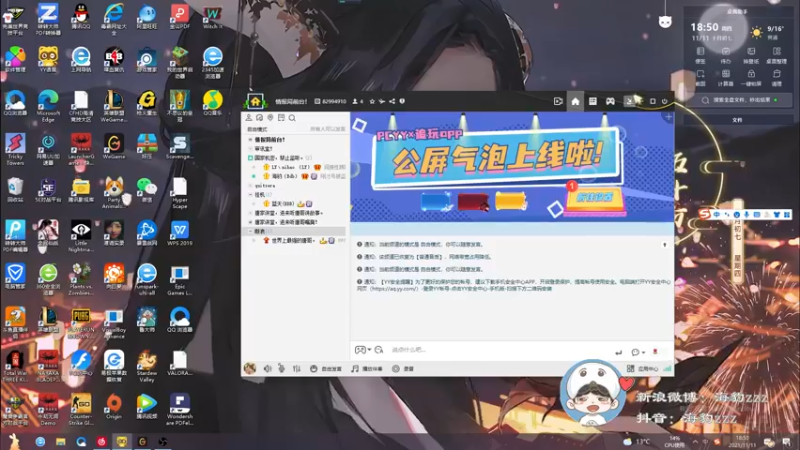
Task: Open the font style icon in chat box
Action: tap(379, 350)
